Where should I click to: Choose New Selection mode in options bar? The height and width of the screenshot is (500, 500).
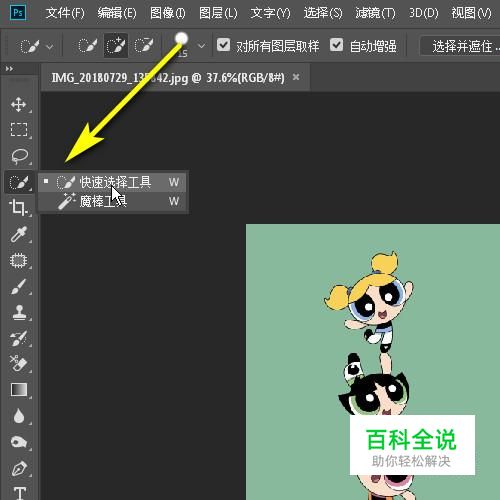click(x=88, y=46)
